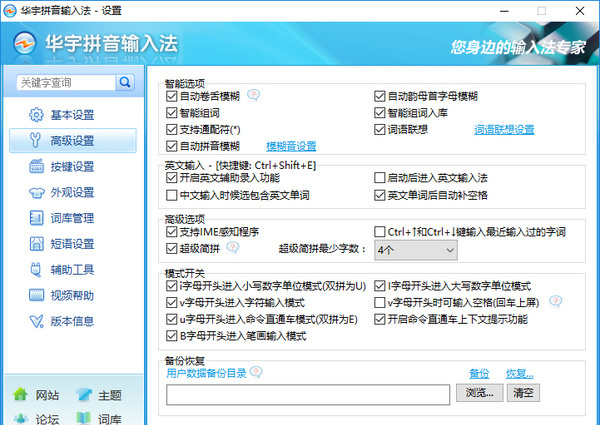Click the 清空 button
The image size is (600, 425).
(x=523, y=393)
